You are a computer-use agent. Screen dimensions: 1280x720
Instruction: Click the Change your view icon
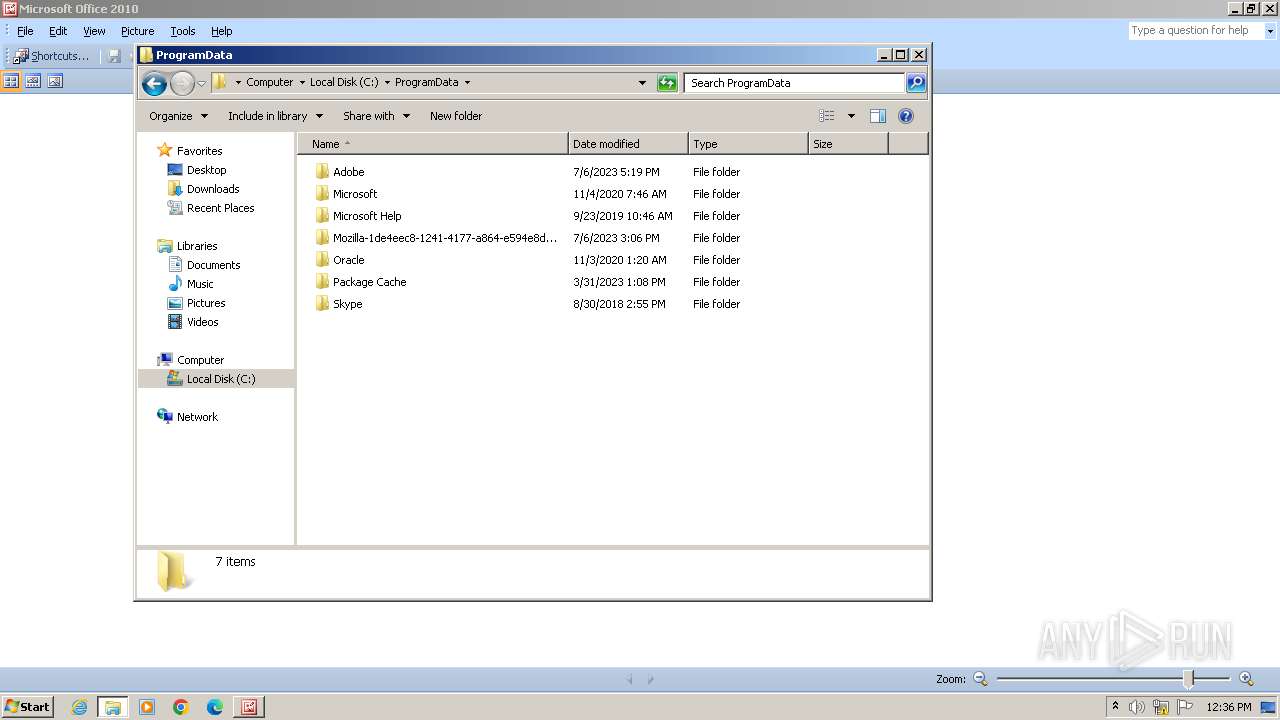coord(827,116)
